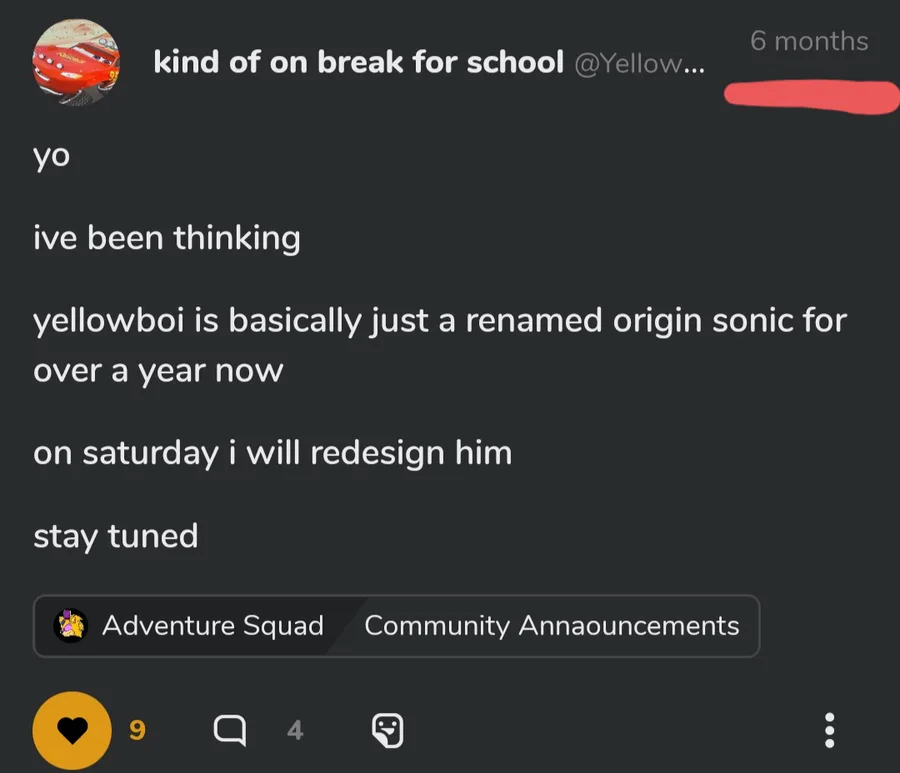The image size is (900, 773).
Task: Open "kind of on break for school" profile
Action: tap(358, 63)
